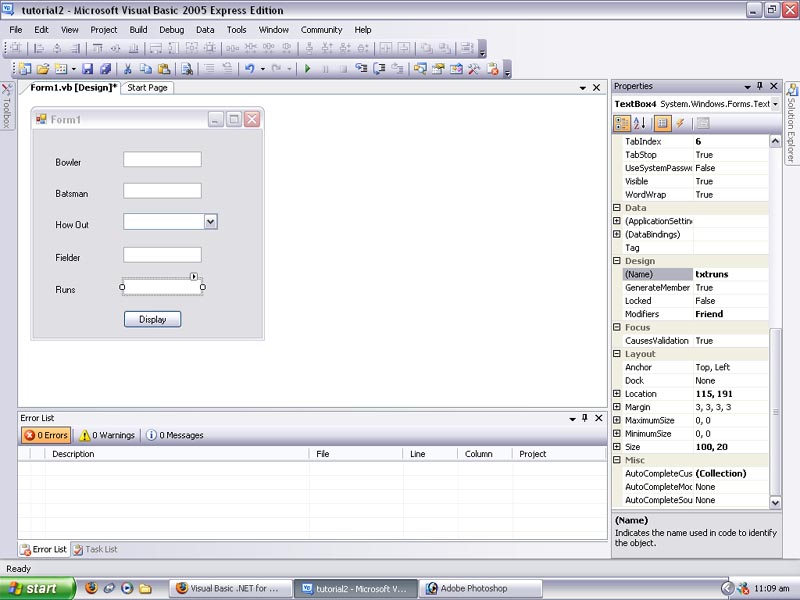Toggle auto-hide pin on Properties panel
Image resolution: width=800 pixels, height=600 pixels.
click(x=760, y=86)
